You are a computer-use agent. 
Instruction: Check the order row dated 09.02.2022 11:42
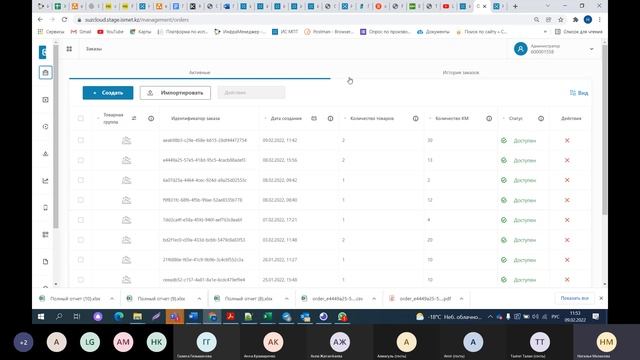tap(80, 140)
